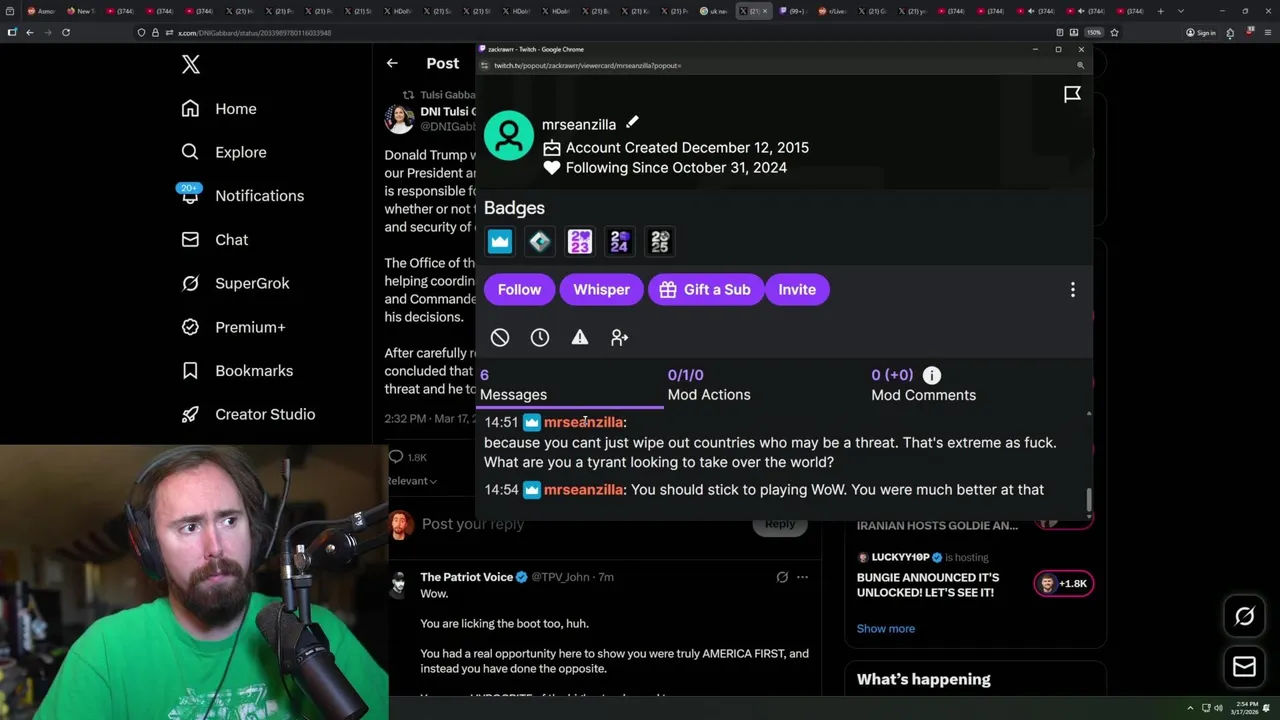
Task: Click the Chat envelope icon in sidebar
Action: 190,240
